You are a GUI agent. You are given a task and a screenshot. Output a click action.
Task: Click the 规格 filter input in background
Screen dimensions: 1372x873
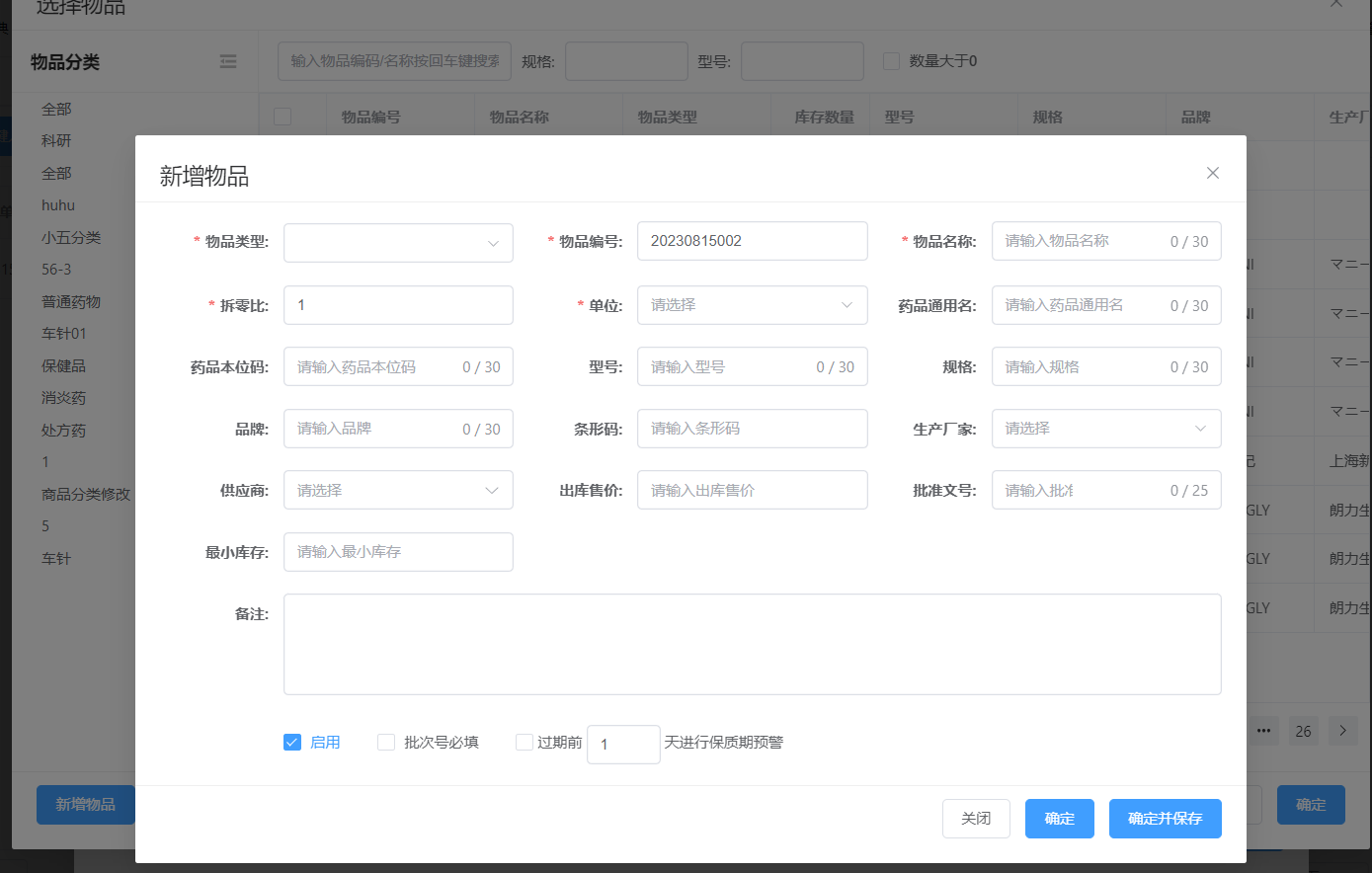pos(626,61)
